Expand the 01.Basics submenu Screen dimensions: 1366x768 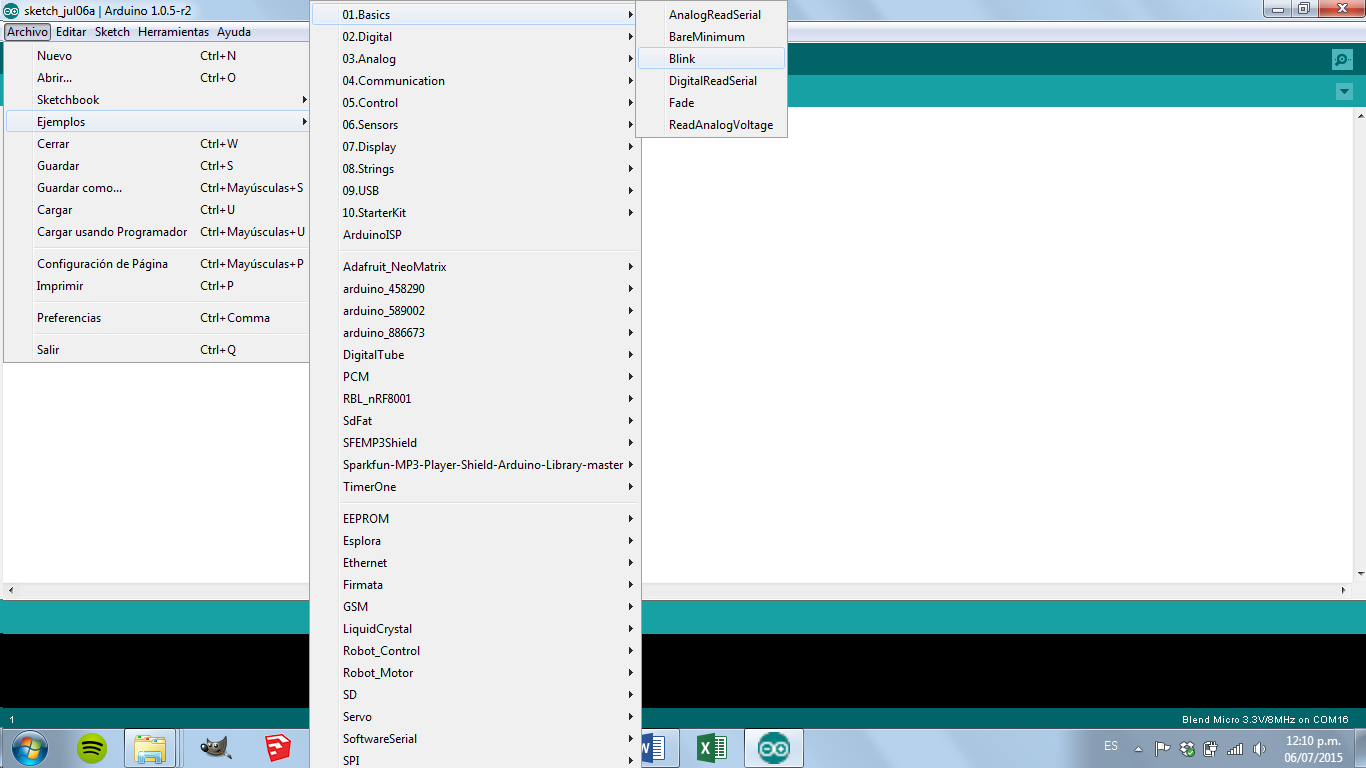[x=475, y=15]
